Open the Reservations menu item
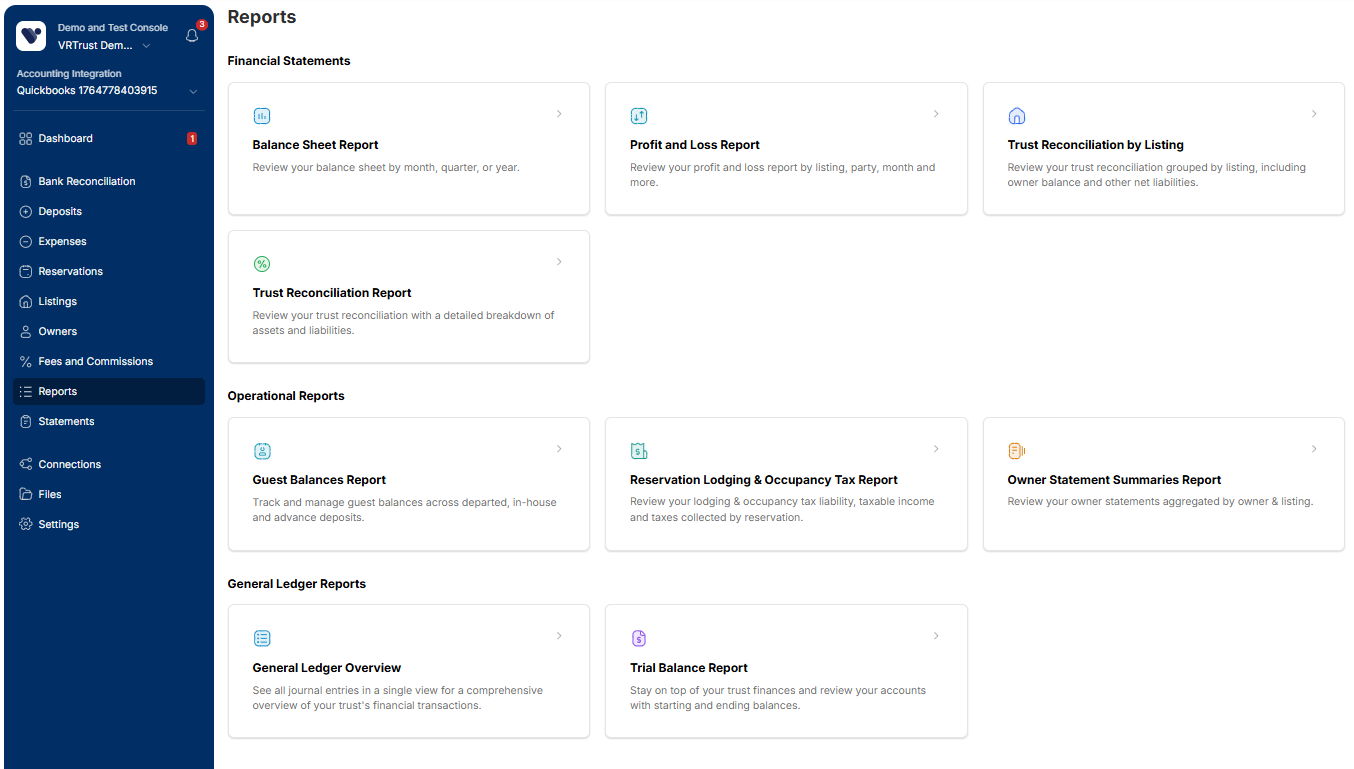The image size is (1354, 769). 109,272
